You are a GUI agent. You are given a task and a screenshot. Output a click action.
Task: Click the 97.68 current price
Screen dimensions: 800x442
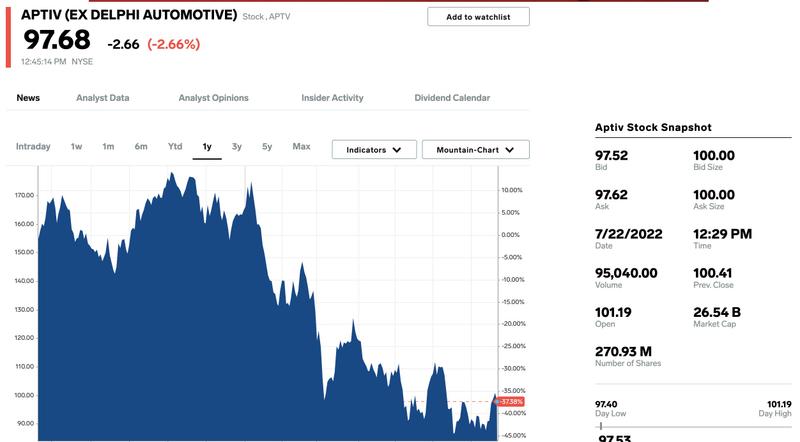[57, 40]
